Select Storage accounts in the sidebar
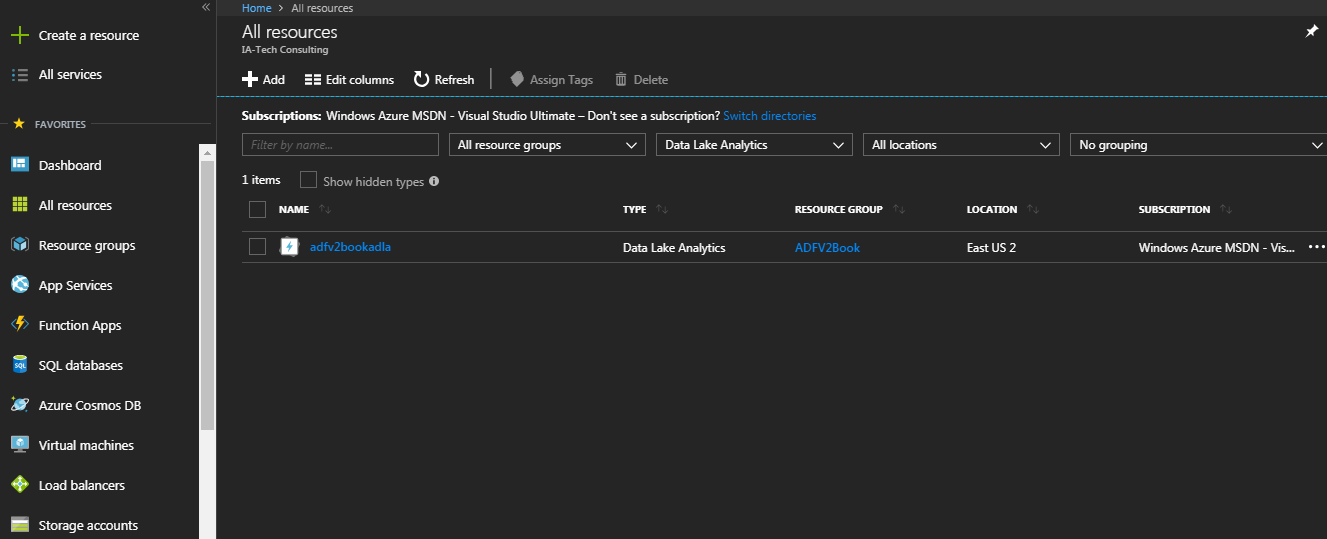The image size is (1327, 539). (x=88, y=525)
